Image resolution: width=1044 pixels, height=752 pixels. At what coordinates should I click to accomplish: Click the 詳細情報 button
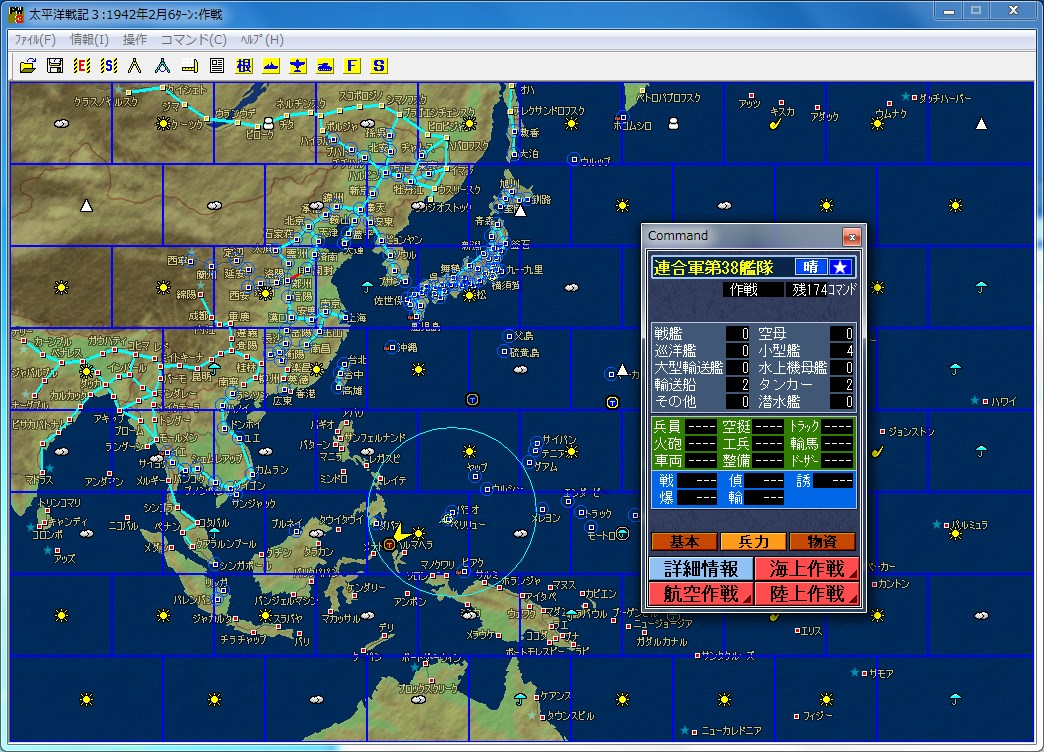point(701,569)
